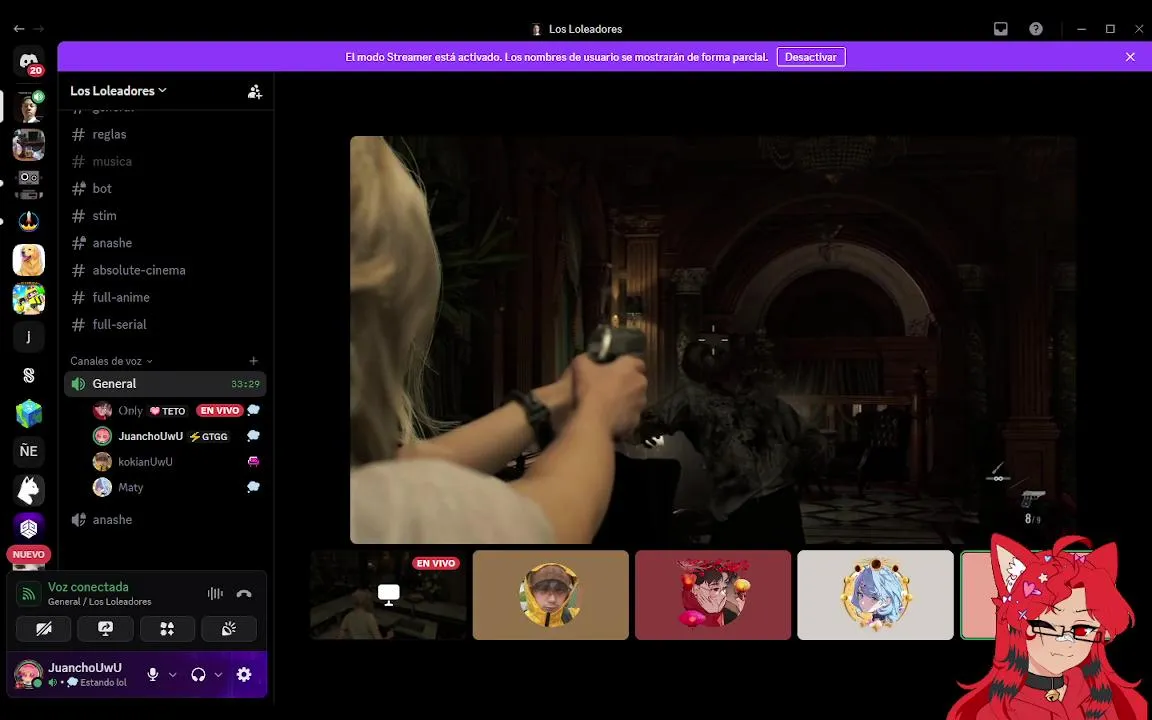Open the rocket server icon in sidebar
Screen dimensions: 1152x720
click(x=29, y=221)
